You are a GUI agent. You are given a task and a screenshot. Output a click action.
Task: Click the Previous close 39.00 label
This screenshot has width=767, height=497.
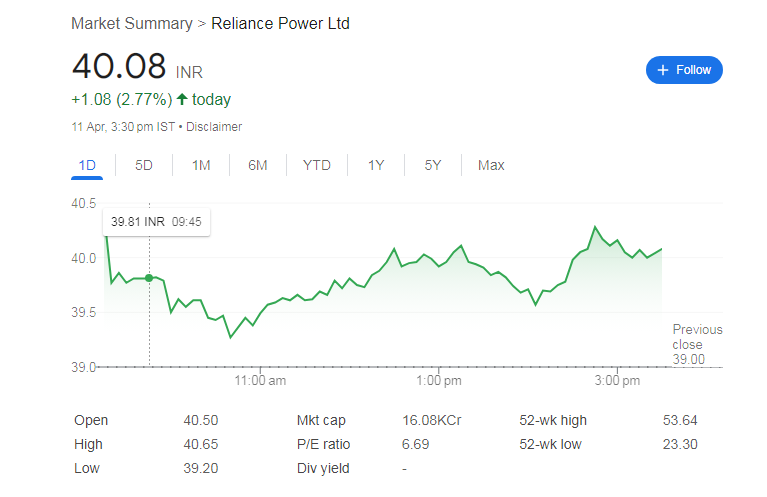coord(697,344)
